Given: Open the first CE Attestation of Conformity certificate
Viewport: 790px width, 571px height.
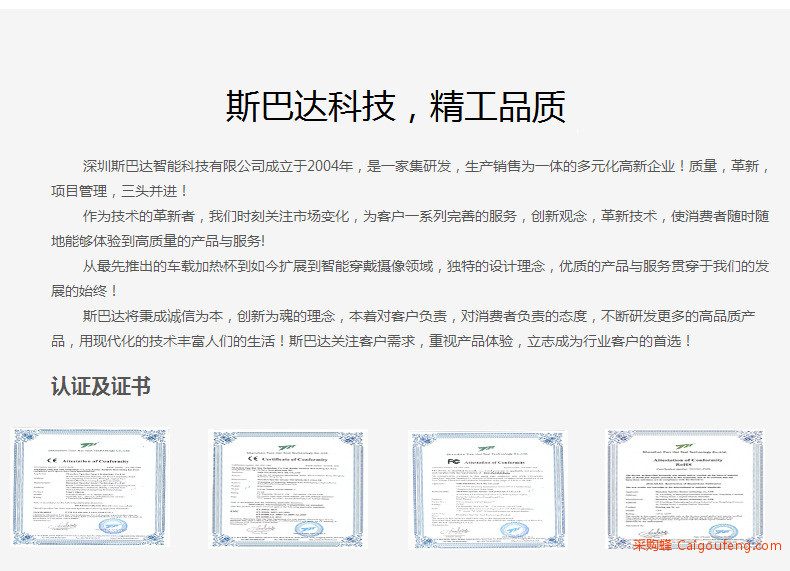Looking at the screenshot, I should pos(90,487).
